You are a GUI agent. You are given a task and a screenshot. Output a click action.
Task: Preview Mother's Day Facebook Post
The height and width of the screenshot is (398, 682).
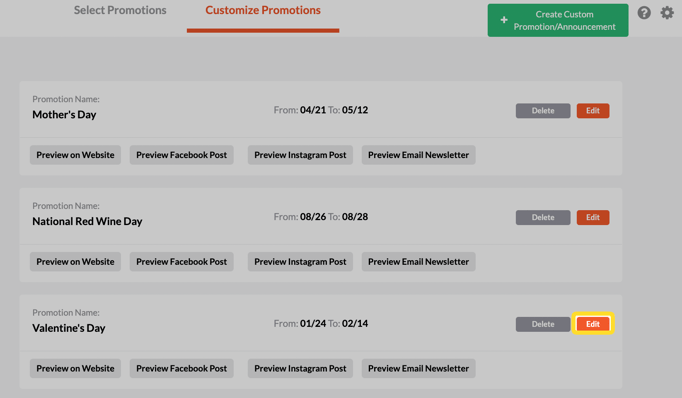click(x=181, y=155)
